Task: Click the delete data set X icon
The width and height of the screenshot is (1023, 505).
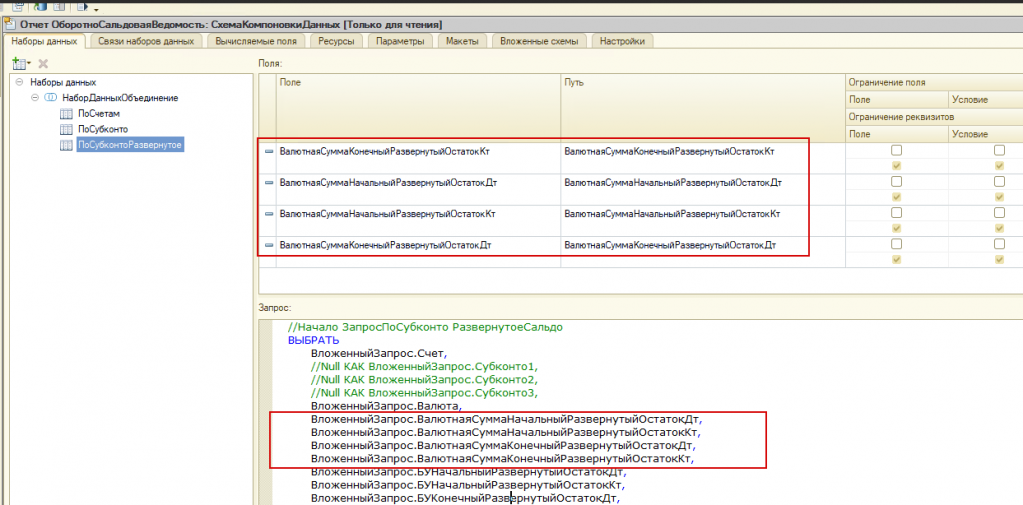Action: tap(43, 63)
